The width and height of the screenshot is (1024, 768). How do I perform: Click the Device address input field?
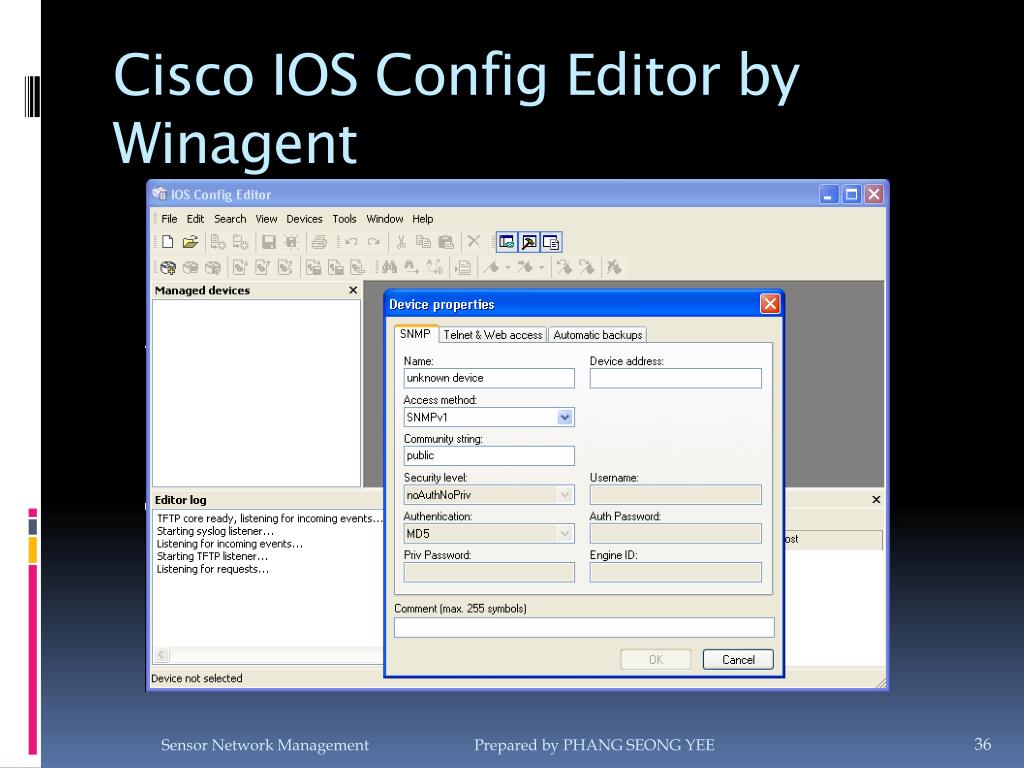coord(675,378)
